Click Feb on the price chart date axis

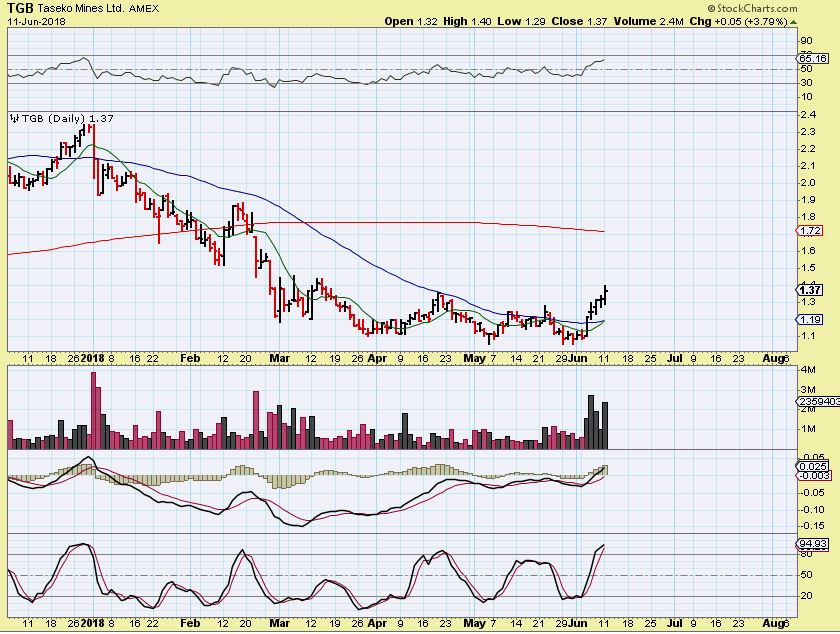[x=190, y=359]
